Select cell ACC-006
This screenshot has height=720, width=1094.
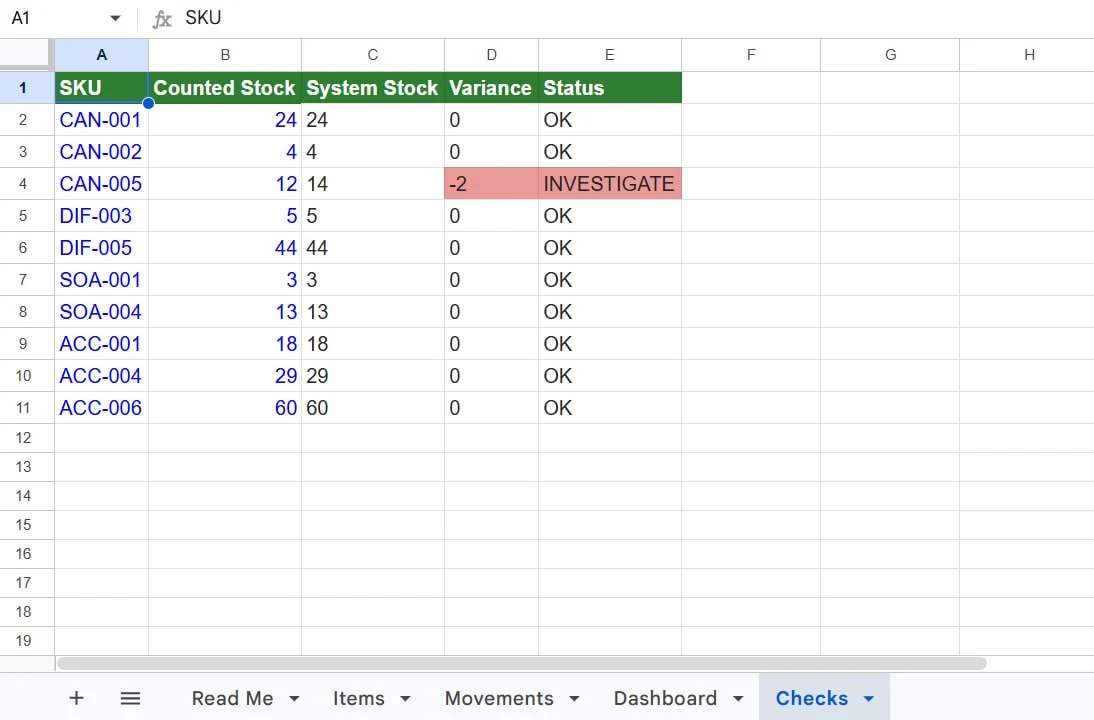101,407
